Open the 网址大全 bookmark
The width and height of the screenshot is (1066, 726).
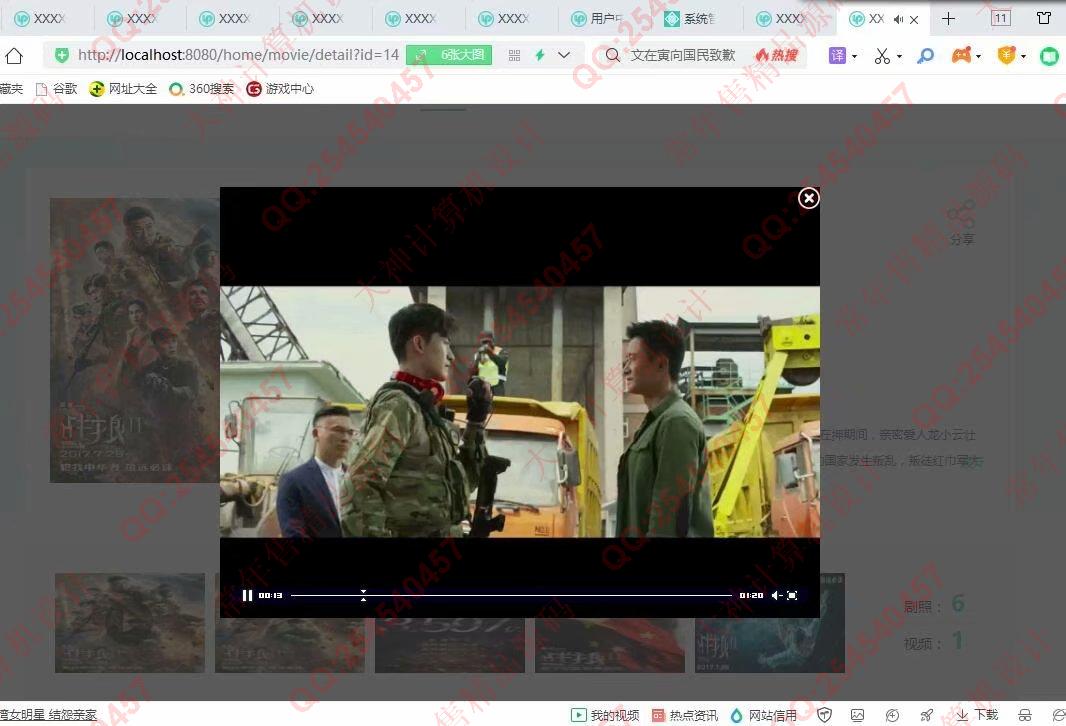[123, 89]
